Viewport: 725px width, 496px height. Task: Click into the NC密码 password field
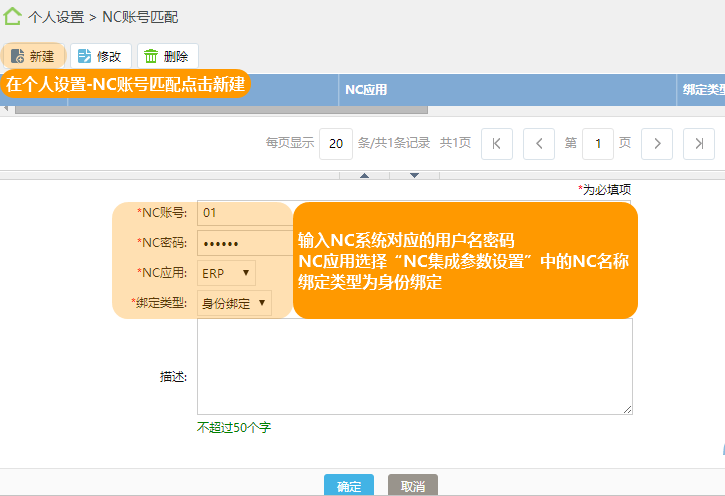243,243
